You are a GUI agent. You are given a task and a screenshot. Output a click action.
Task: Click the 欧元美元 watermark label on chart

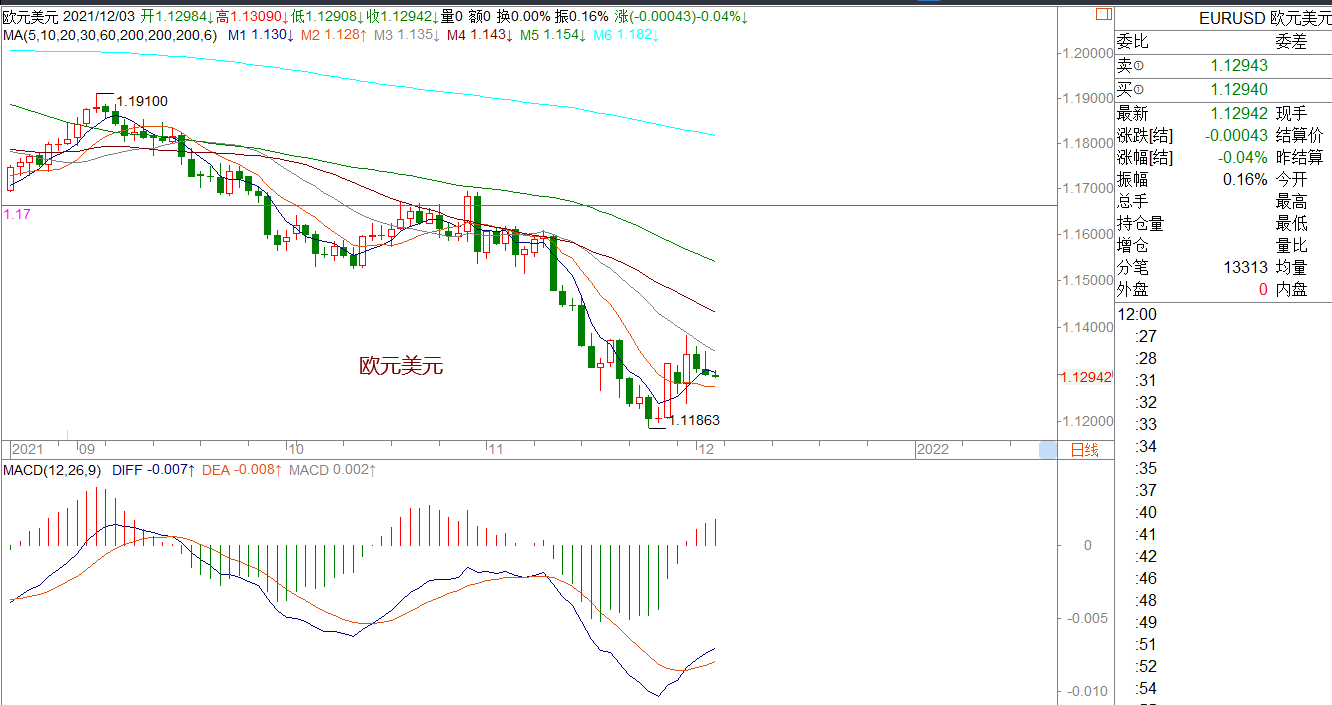(401, 366)
